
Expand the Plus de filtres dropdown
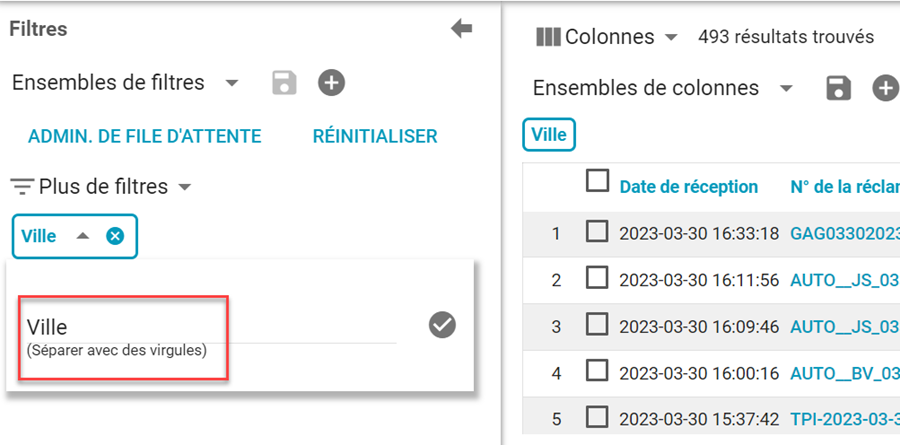click(x=185, y=187)
